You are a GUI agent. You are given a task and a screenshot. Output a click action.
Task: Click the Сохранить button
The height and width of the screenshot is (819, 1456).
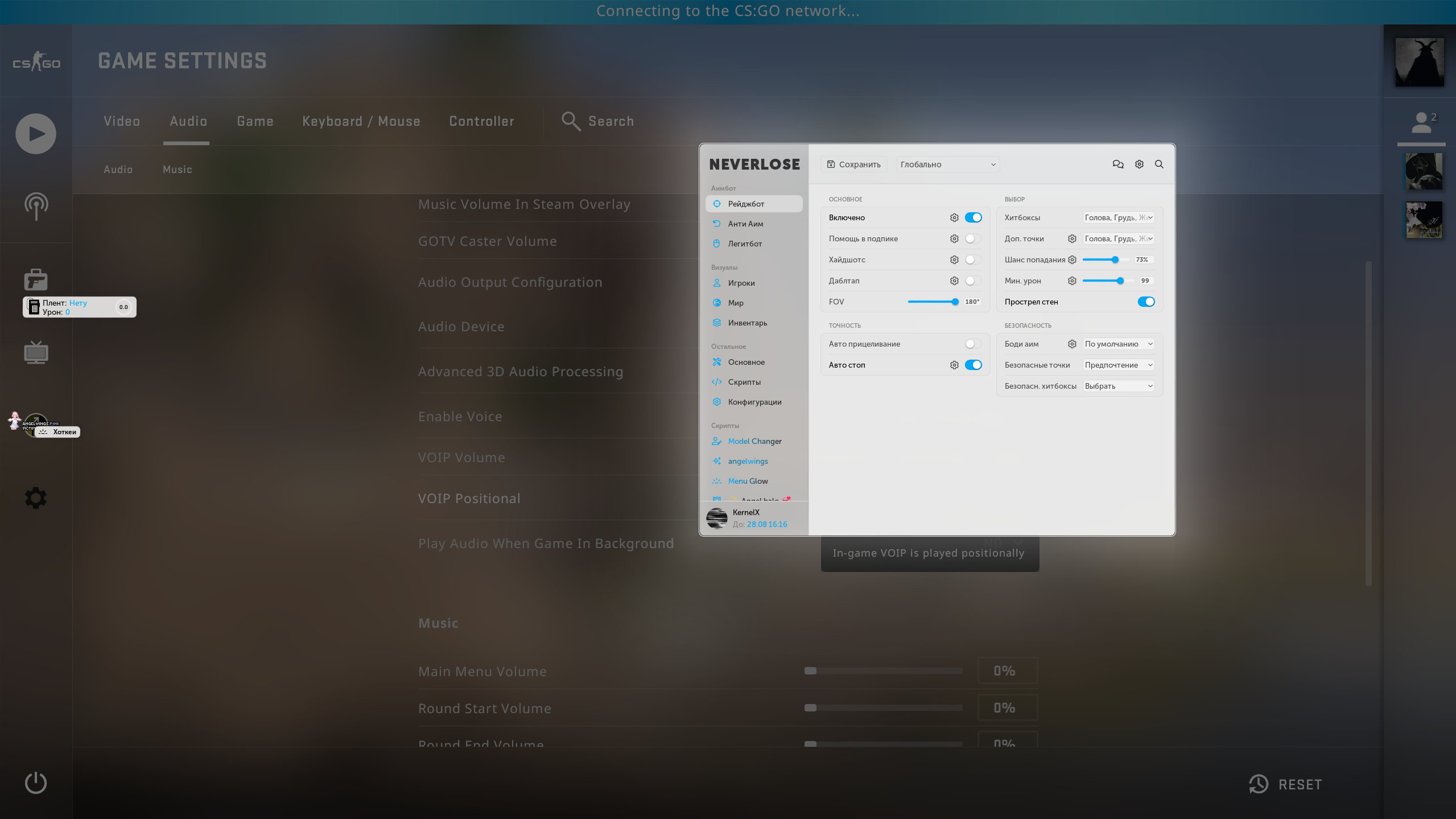854,164
